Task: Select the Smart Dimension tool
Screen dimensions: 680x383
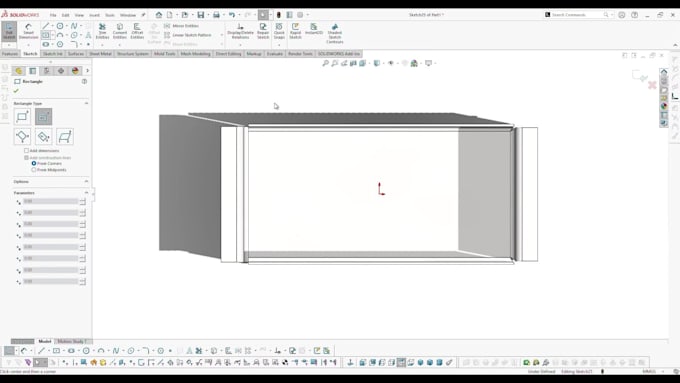Action: 28,31
